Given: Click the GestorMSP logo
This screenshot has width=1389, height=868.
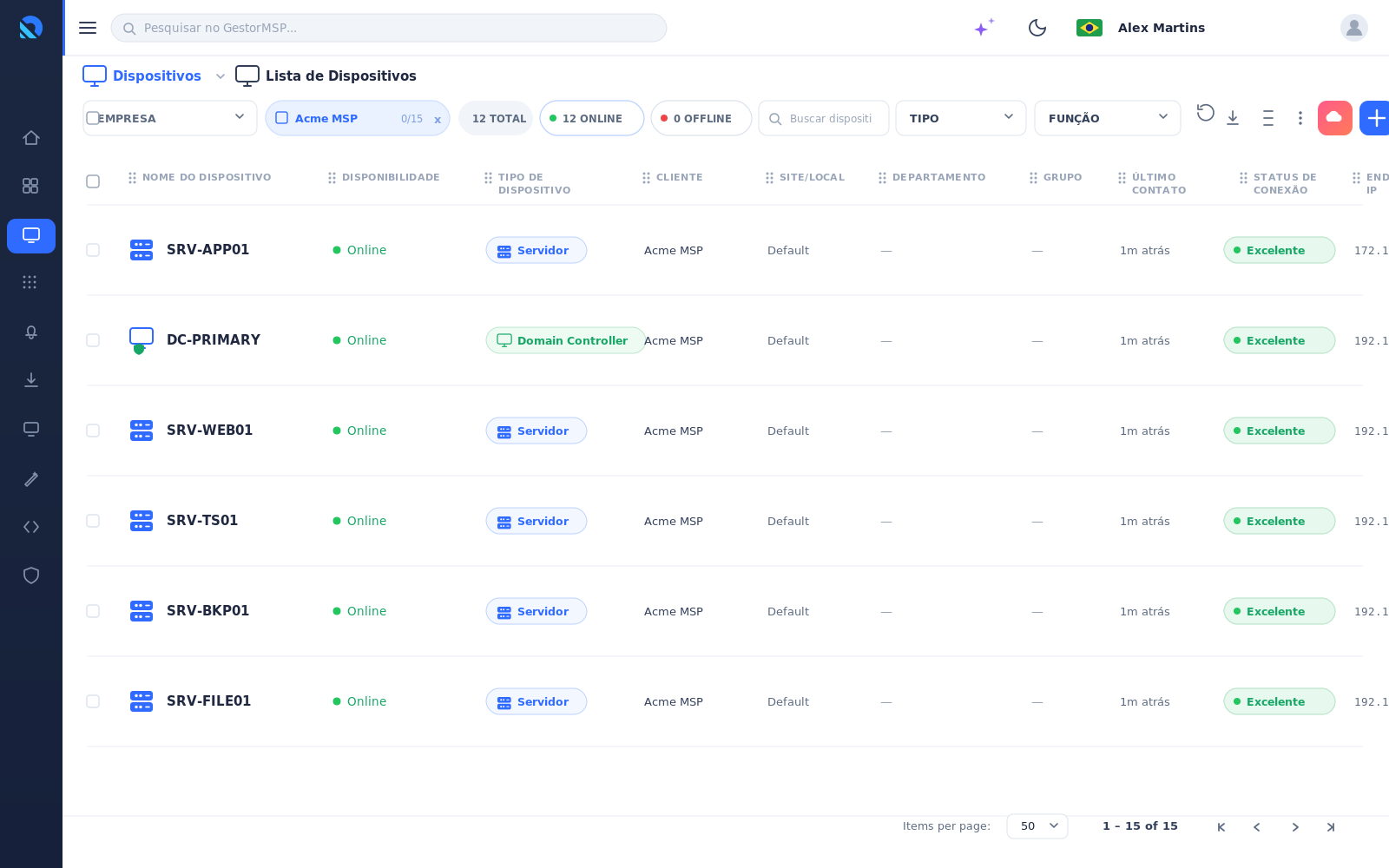Looking at the screenshot, I should point(31,28).
